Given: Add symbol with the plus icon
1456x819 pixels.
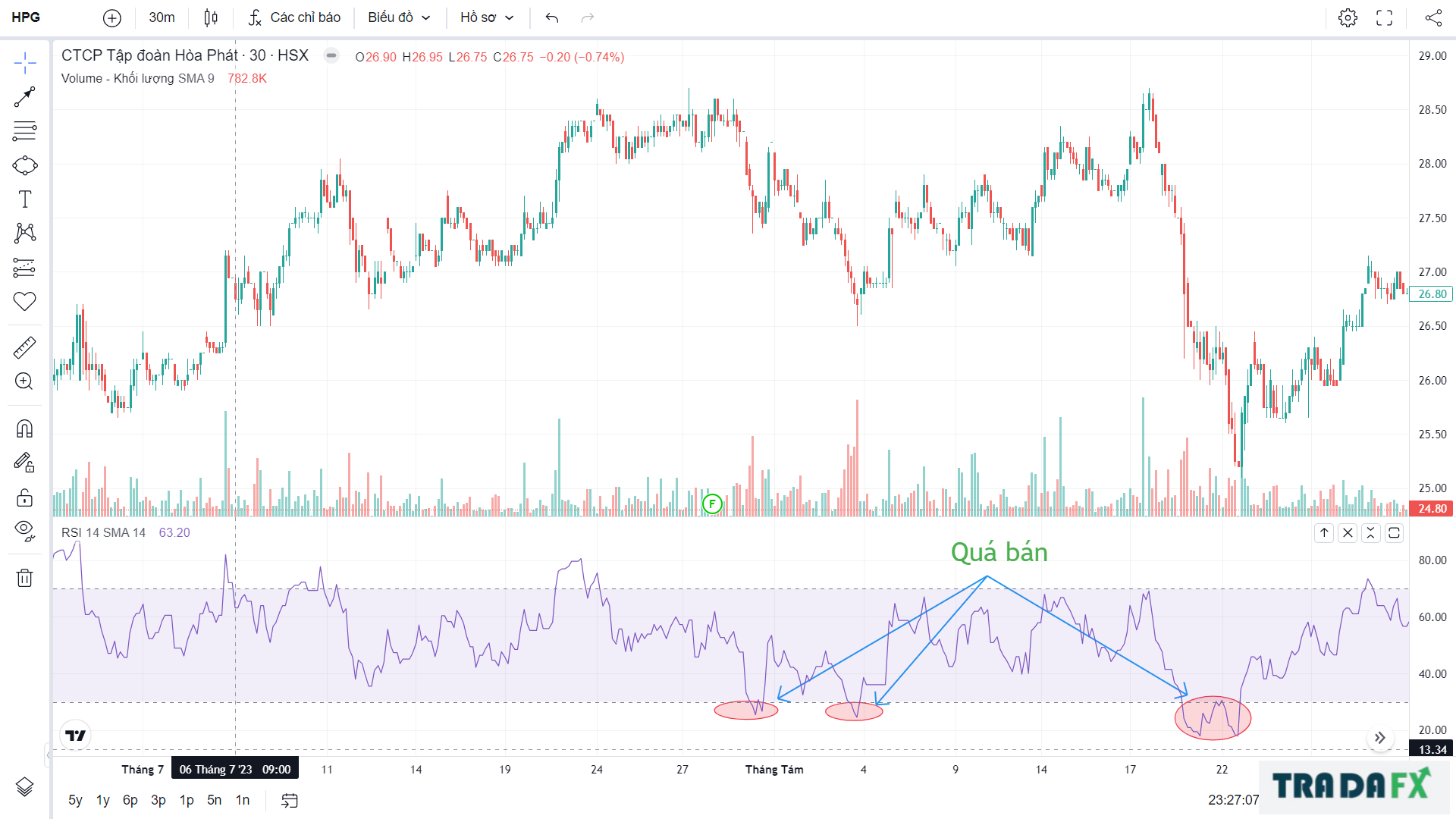Looking at the screenshot, I should pos(112,17).
